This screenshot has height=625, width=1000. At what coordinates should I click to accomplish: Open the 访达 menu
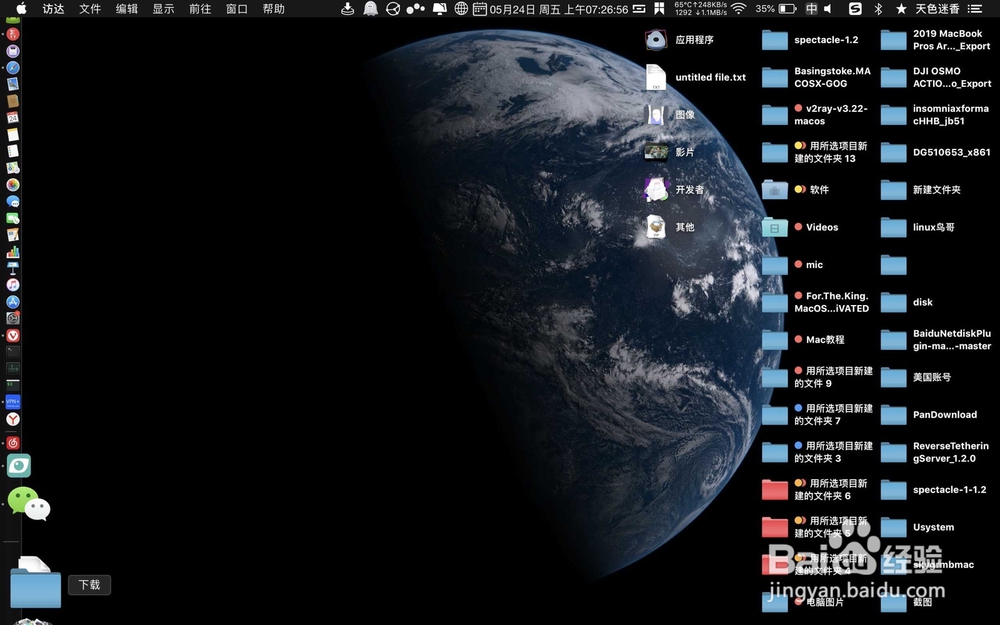click(53, 9)
